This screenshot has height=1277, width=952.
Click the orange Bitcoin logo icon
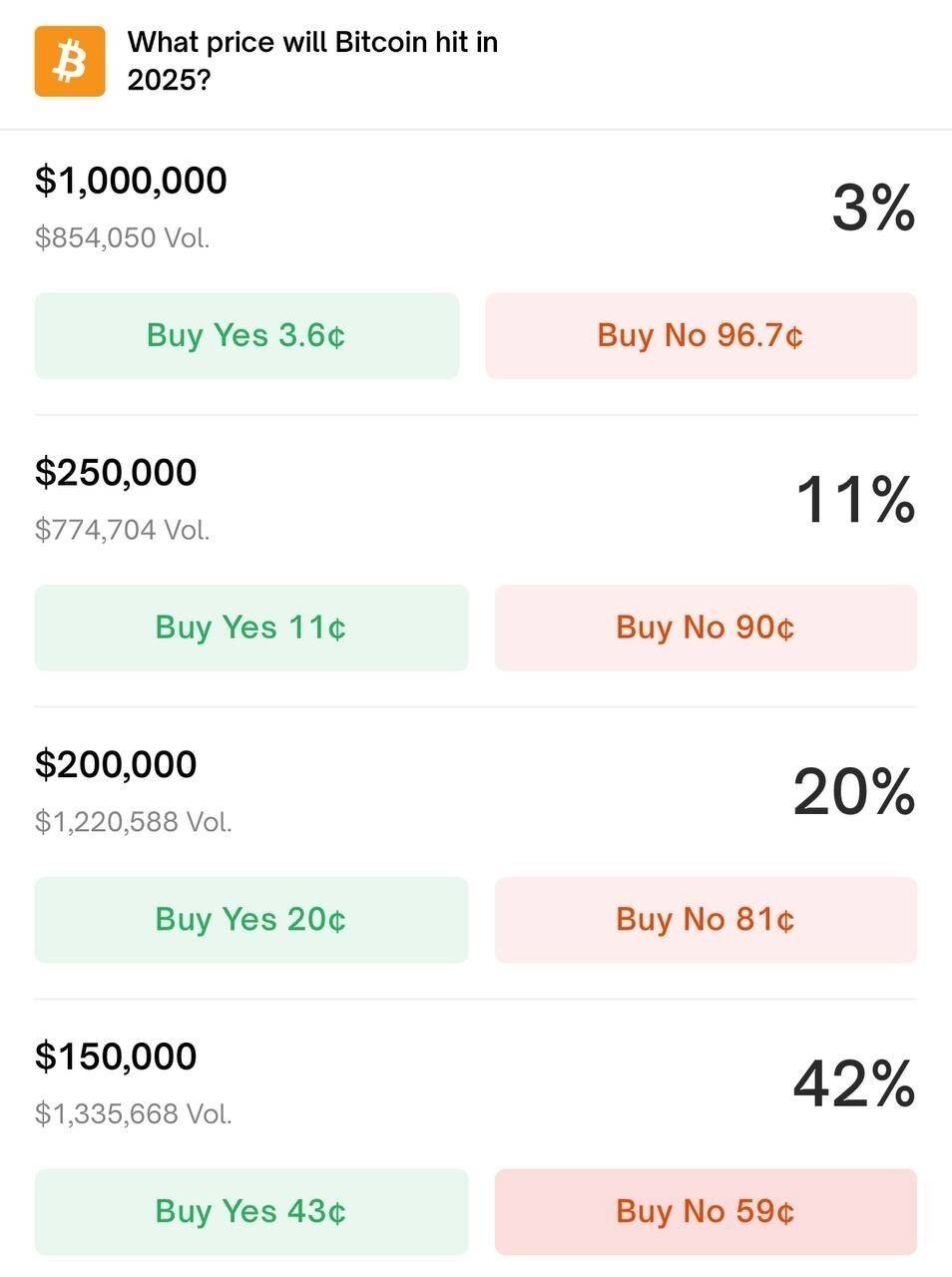coord(70,62)
